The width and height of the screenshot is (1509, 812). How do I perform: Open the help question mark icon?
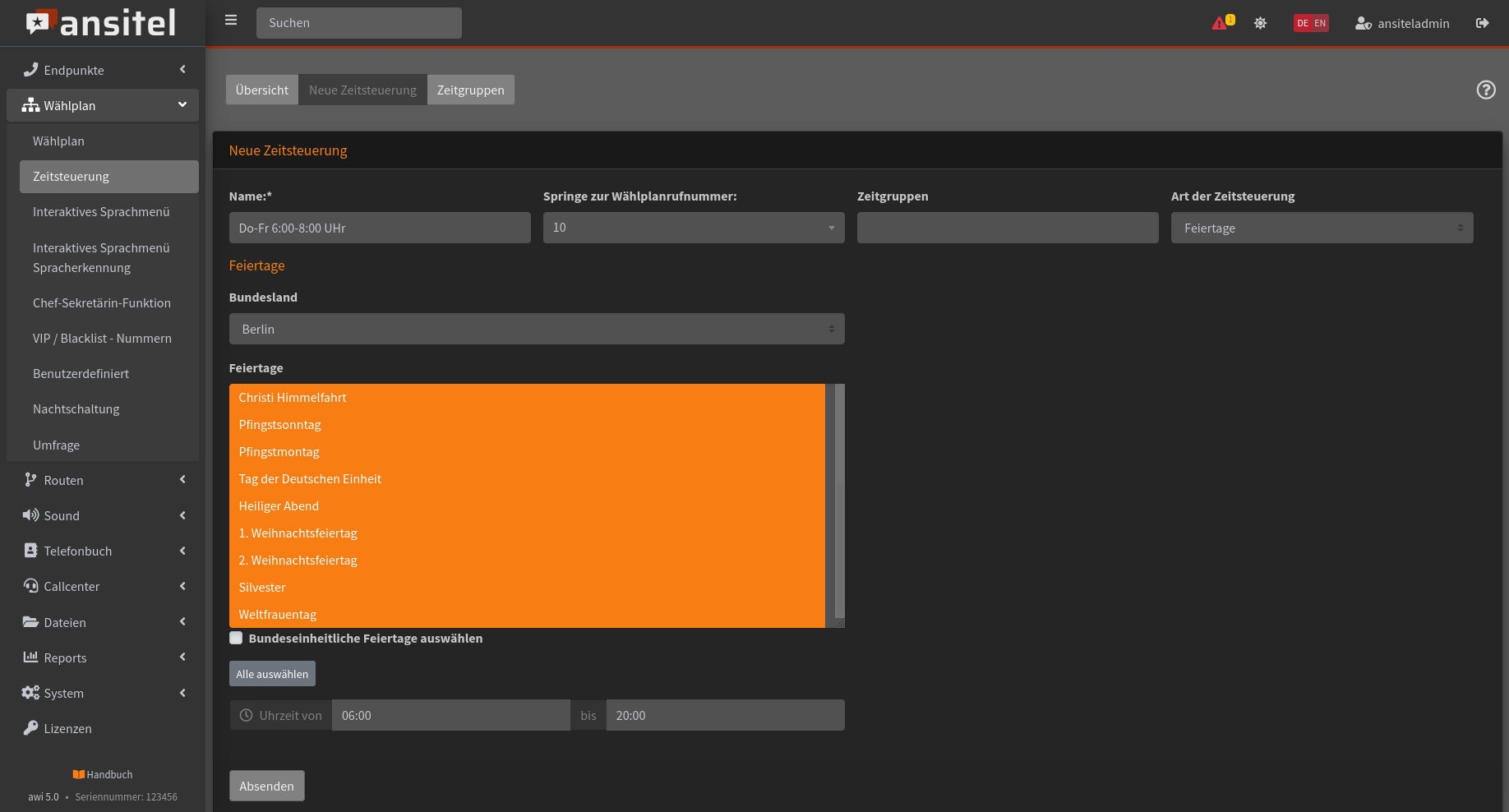click(1485, 90)
